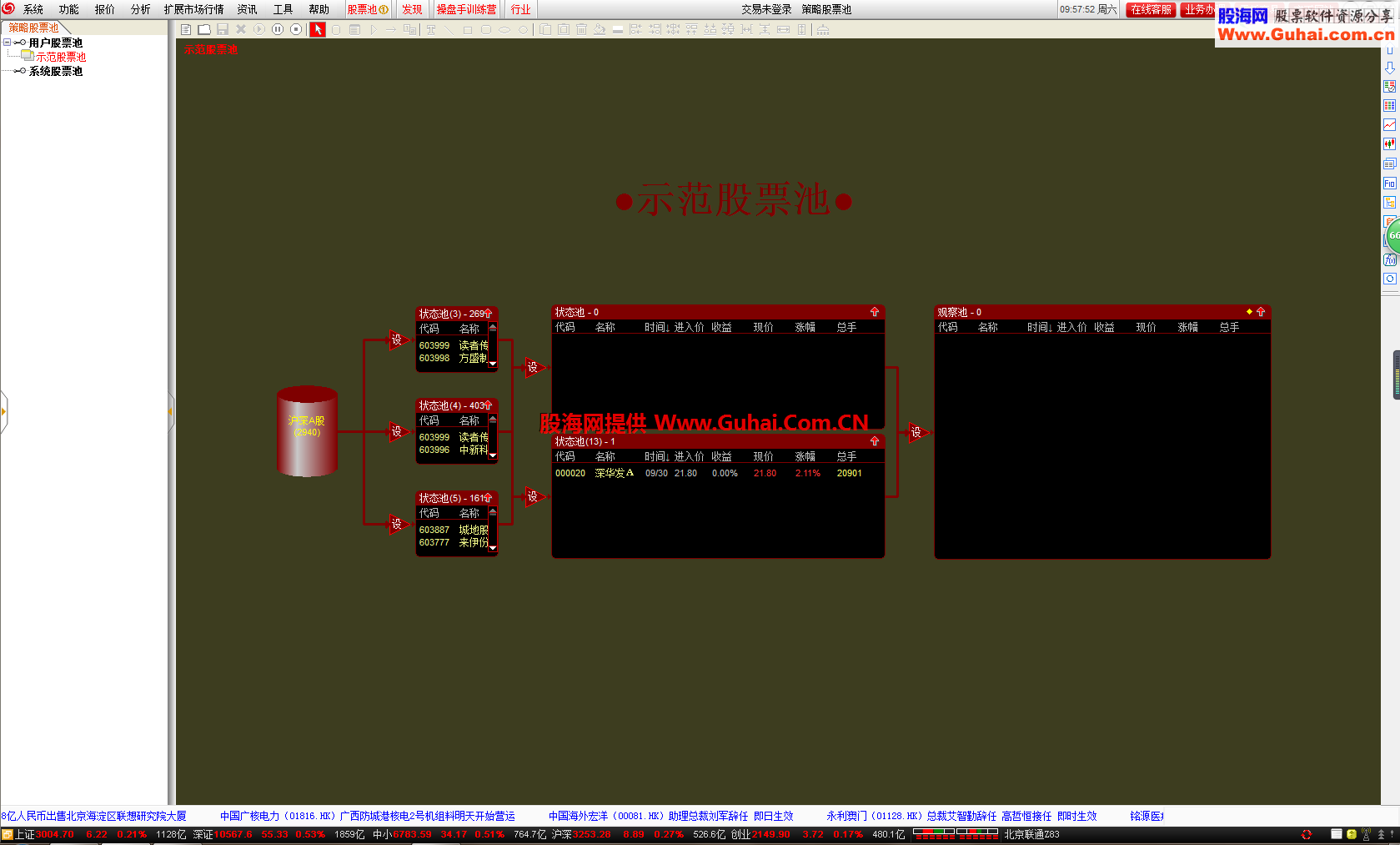The width and height of the screenshot is (1400, 845).
Task: Click the up arrow on 状态池(3) header
Action: click(488, 314)
